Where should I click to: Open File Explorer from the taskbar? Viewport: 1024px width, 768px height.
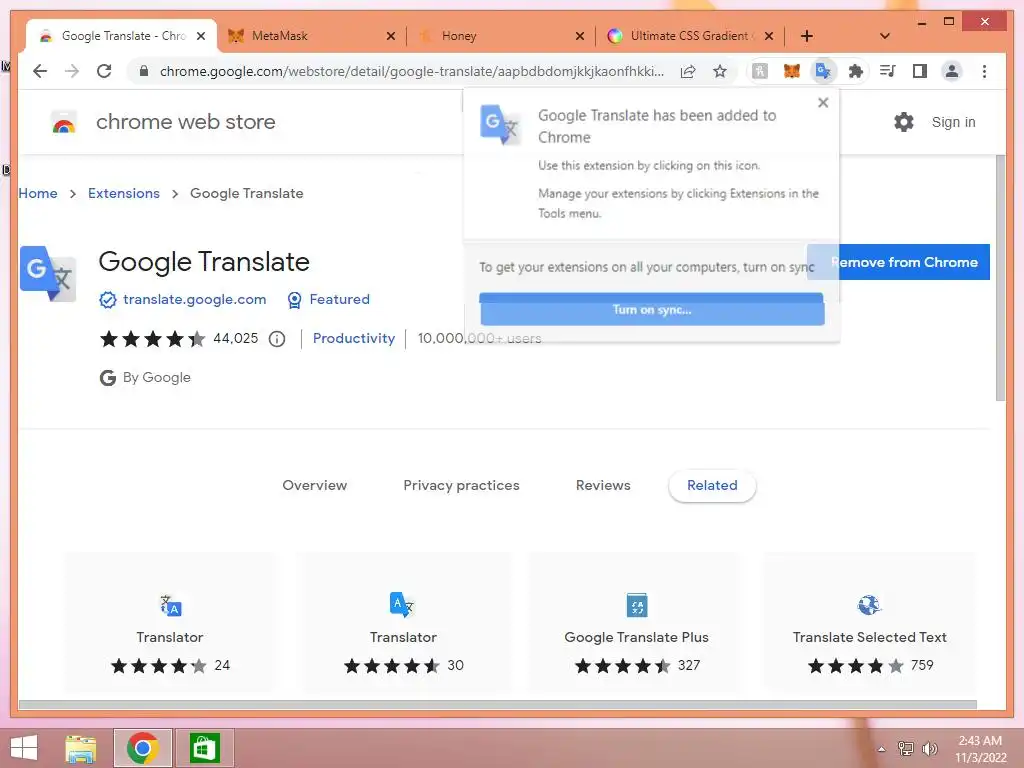81,748
